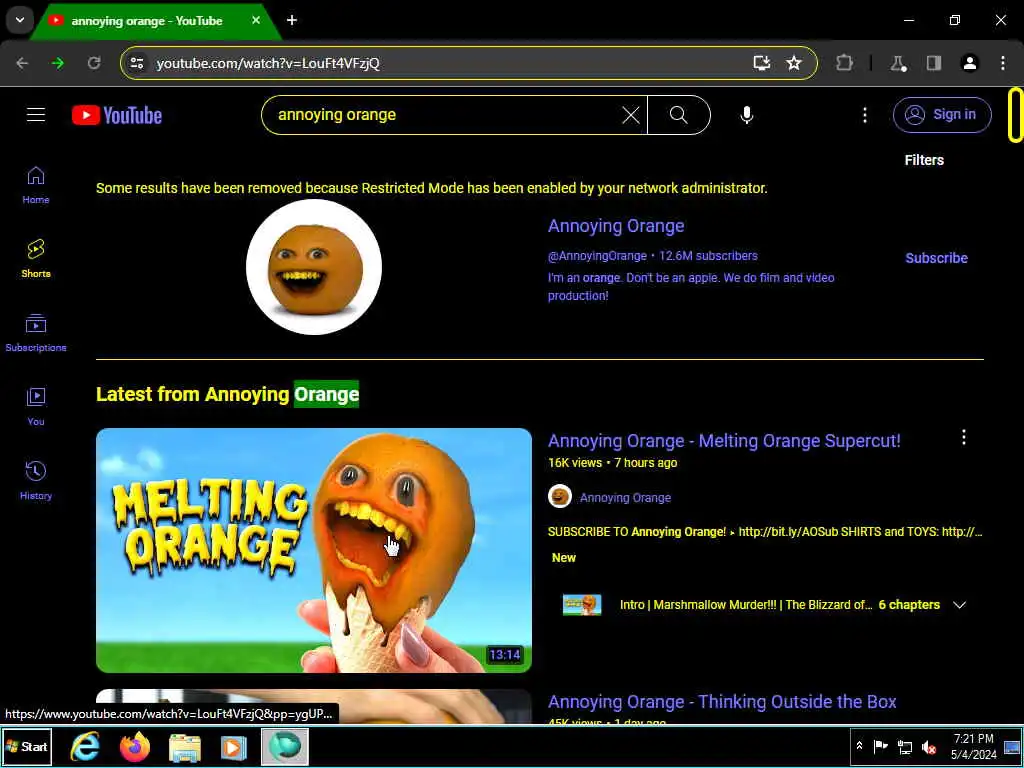Open the Annoying Orange channel title link
The height and width of the screenshot is (768, 1024).
pos(616,226)
